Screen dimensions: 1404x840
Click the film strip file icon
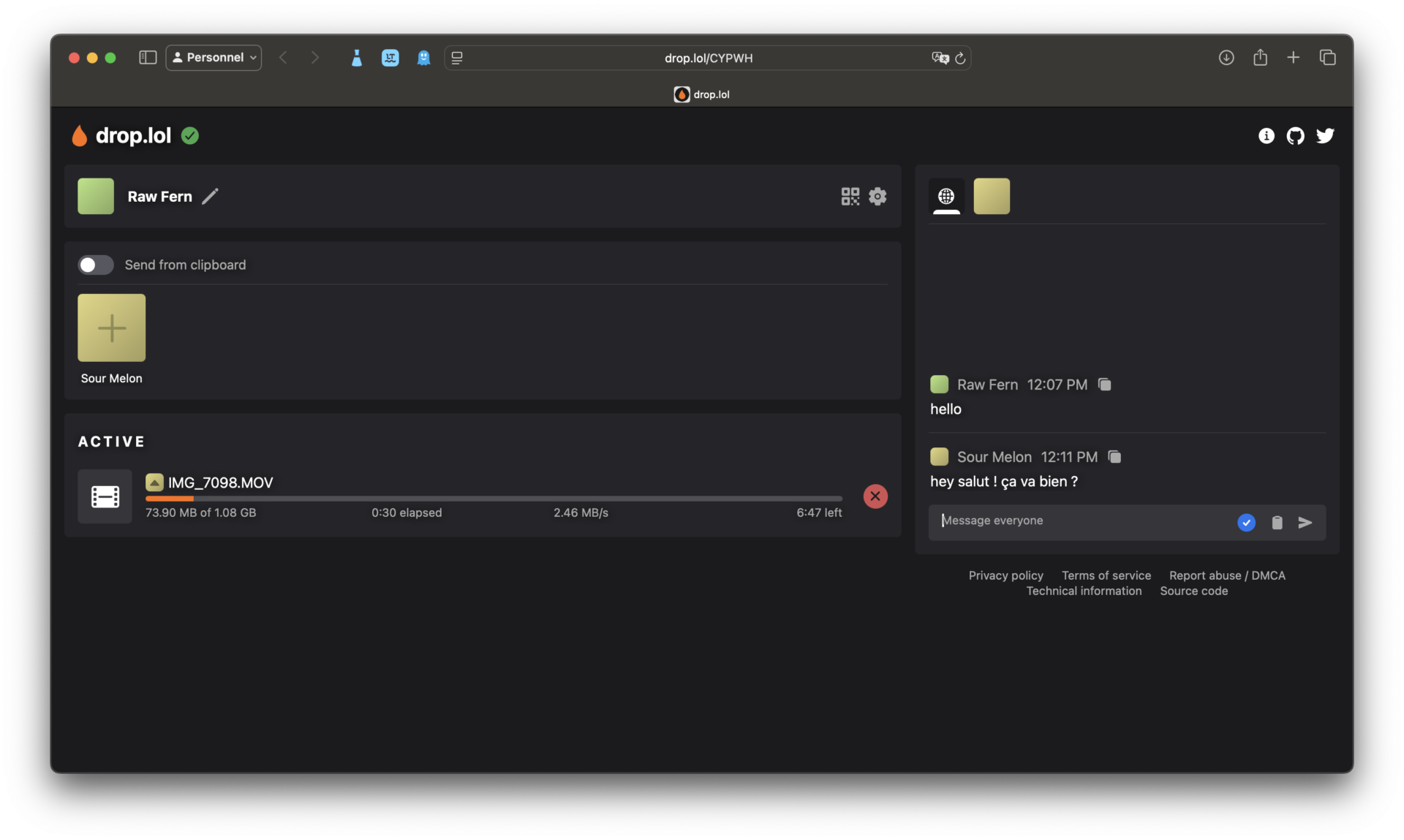pyautogui.click(x=105, y=496)
